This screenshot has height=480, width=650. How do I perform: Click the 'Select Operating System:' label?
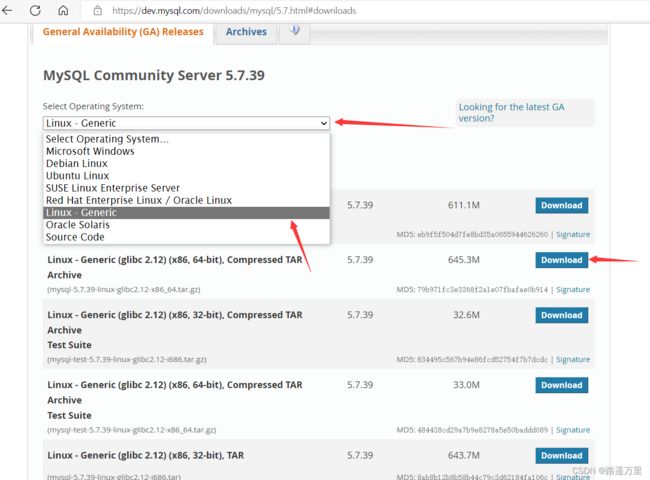click(93, 107)
